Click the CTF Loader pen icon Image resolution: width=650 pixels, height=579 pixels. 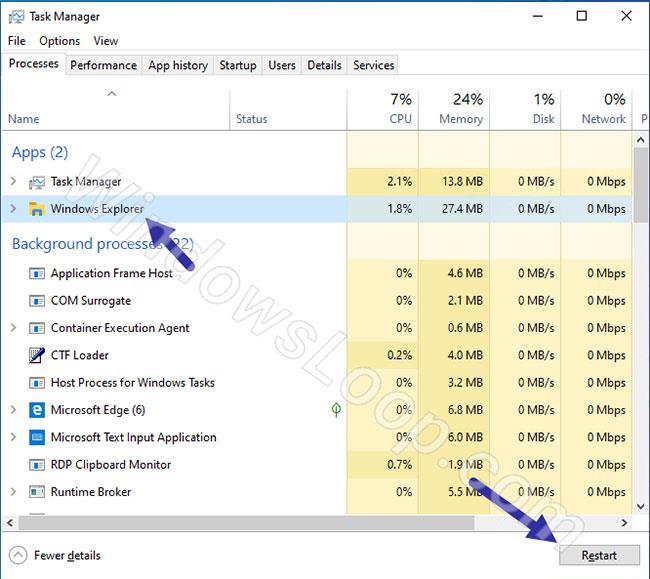[x=36, y=355]
